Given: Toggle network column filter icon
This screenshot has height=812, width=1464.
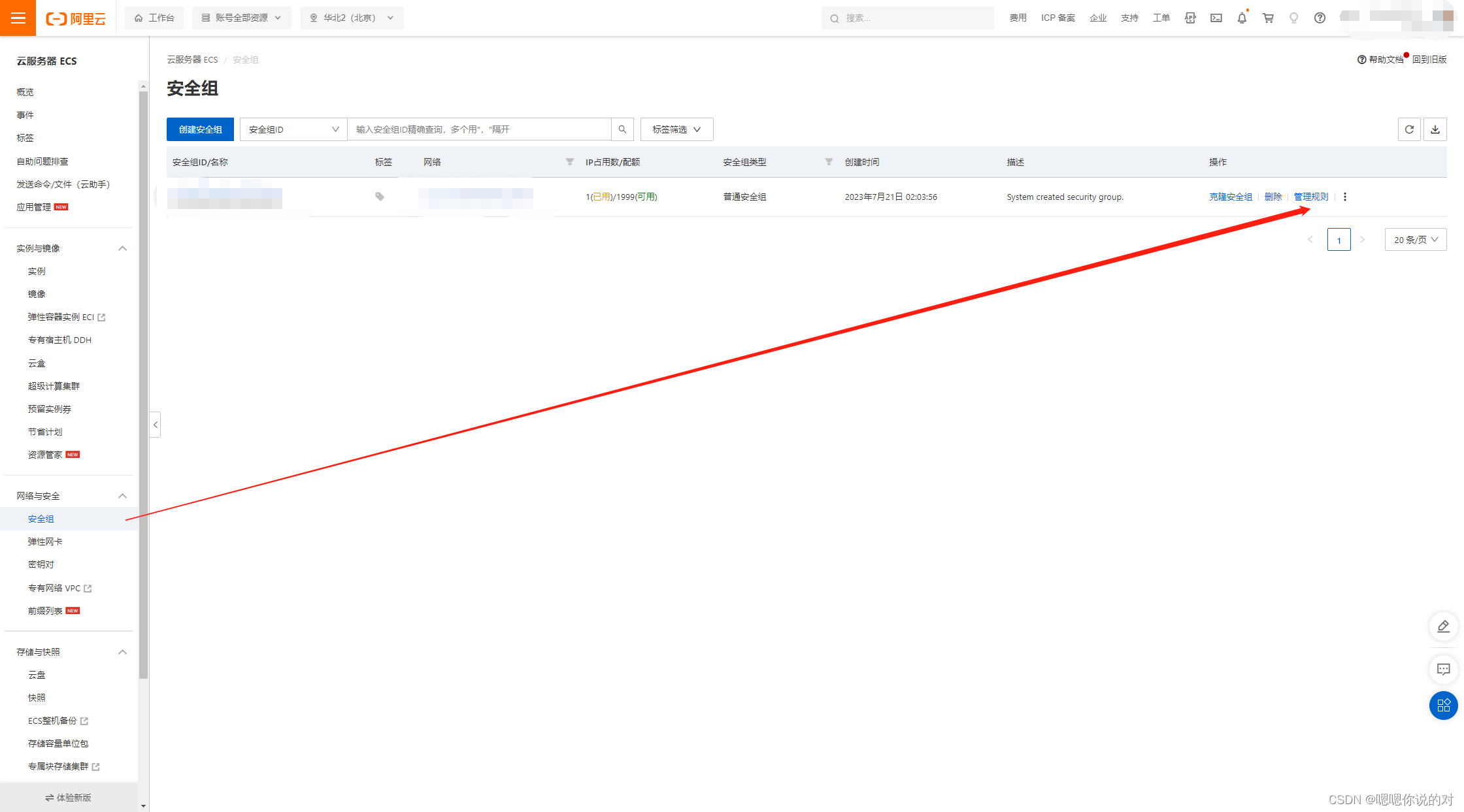Looking at the screenshot, I should 570,162.
